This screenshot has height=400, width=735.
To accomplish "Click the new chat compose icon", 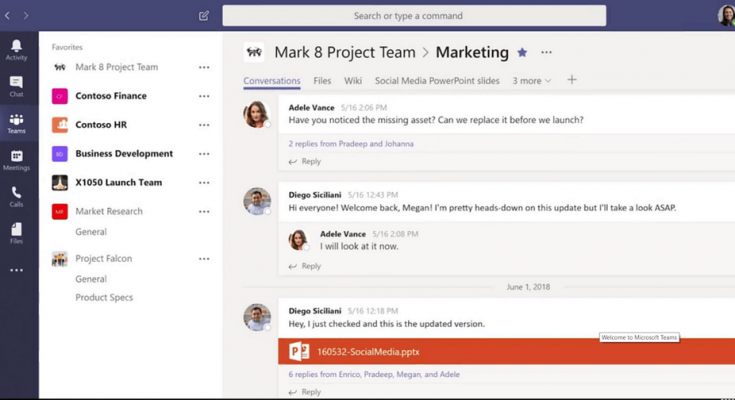I will tap(204, 16).
